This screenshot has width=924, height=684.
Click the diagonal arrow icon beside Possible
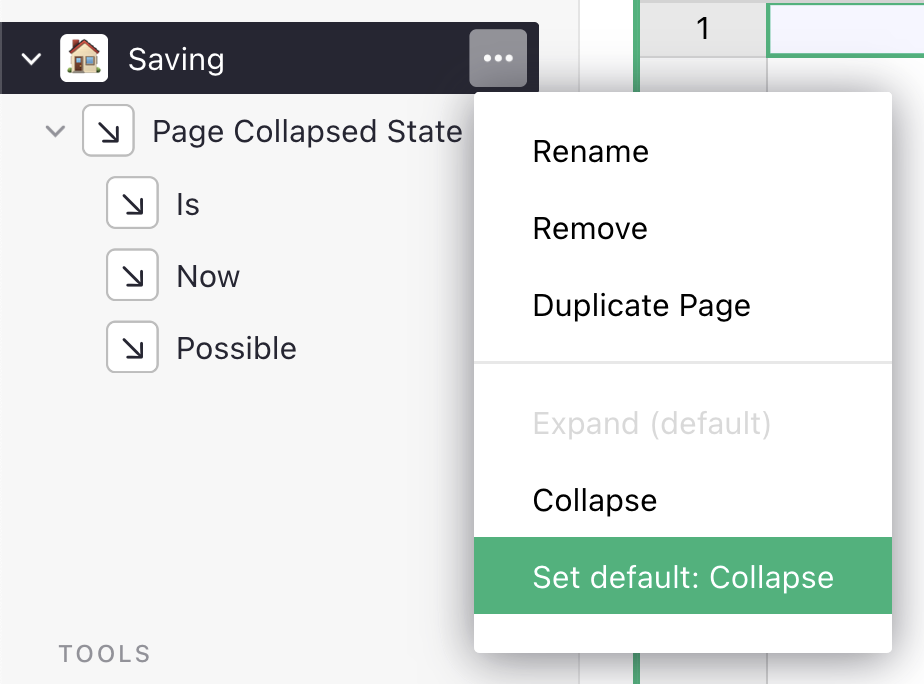tap(132, 348)
